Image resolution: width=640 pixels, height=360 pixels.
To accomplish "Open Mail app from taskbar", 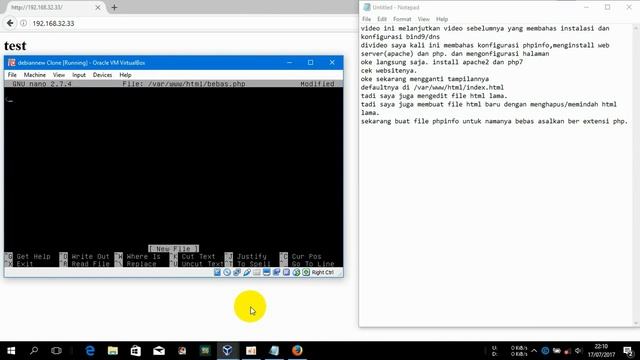I will coord(159,351).
